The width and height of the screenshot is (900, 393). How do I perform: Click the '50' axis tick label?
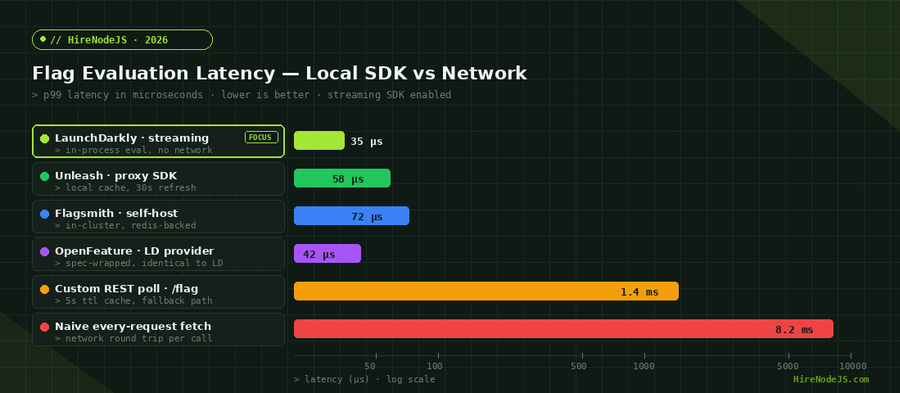[371, 366]
